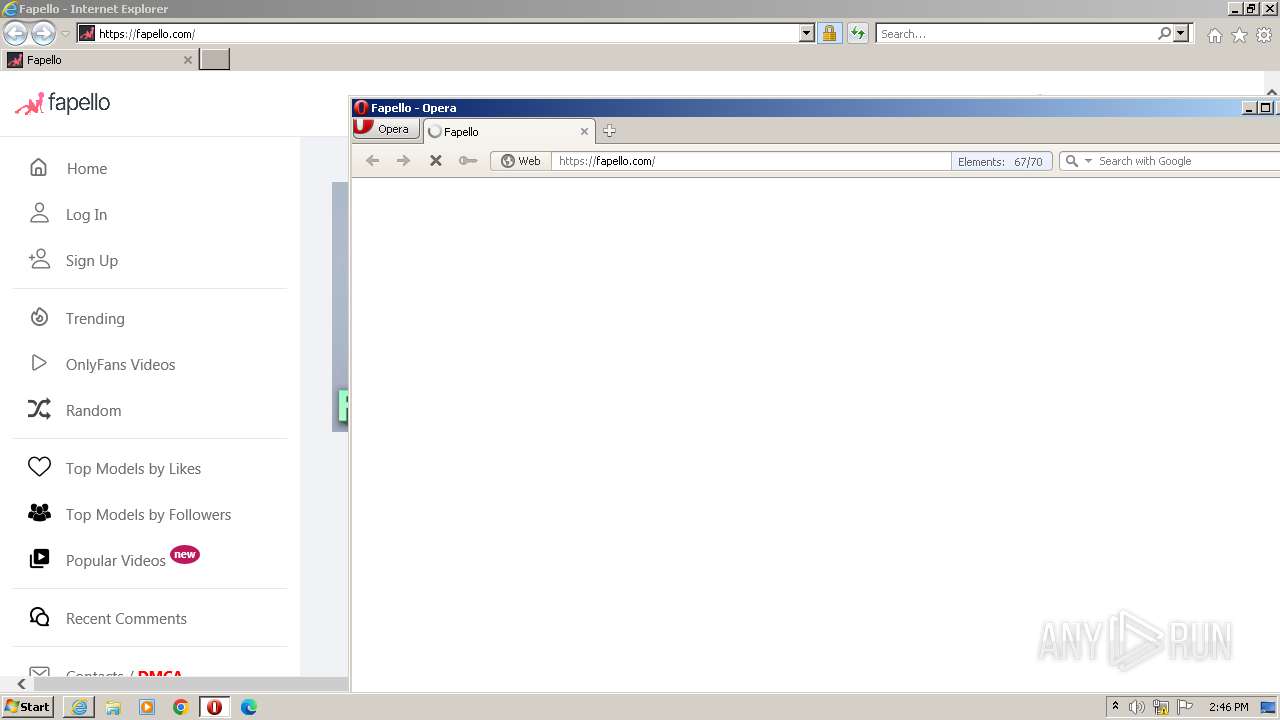1280x720 pixels.
Task: Open the Random link
Action: 93,410
